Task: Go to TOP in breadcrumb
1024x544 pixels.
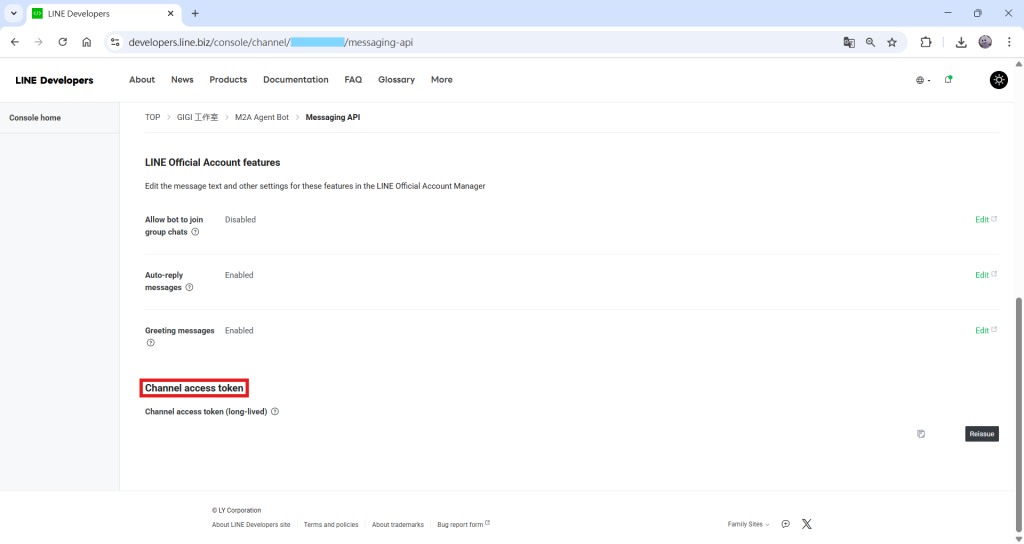Action: (152, 118)
